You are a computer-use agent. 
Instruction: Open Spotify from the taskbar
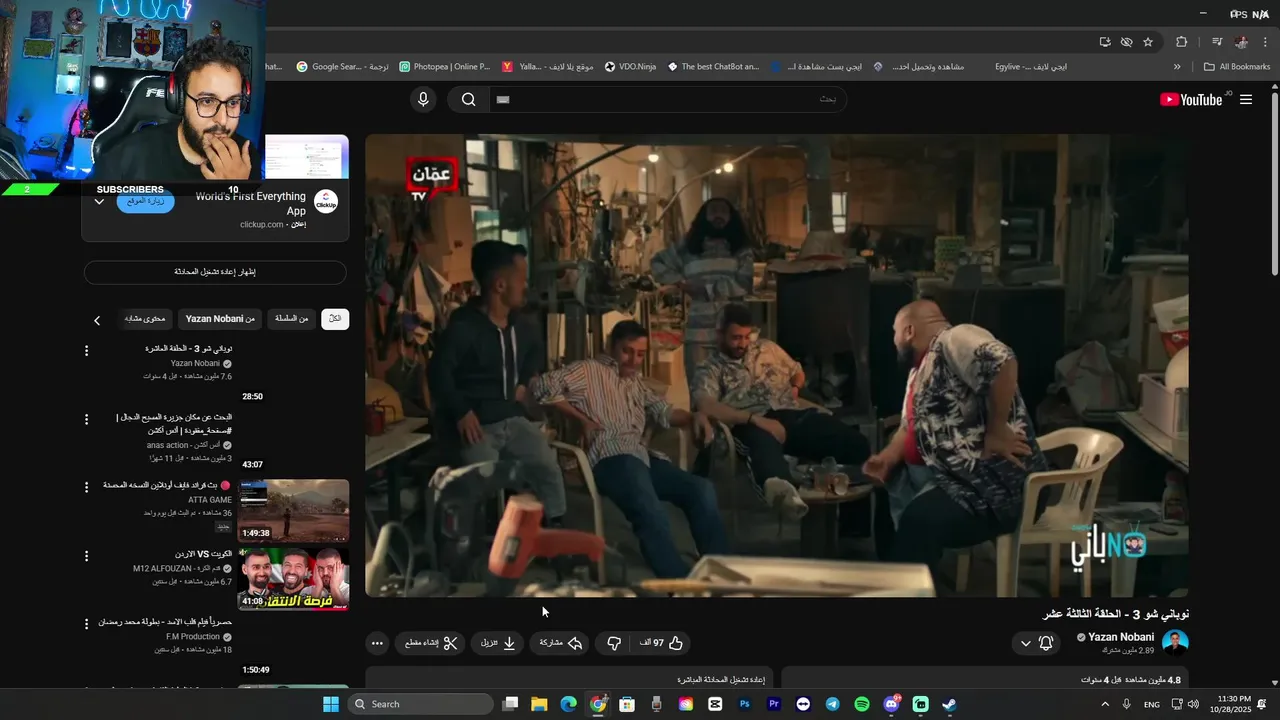(x=861, y=704)
